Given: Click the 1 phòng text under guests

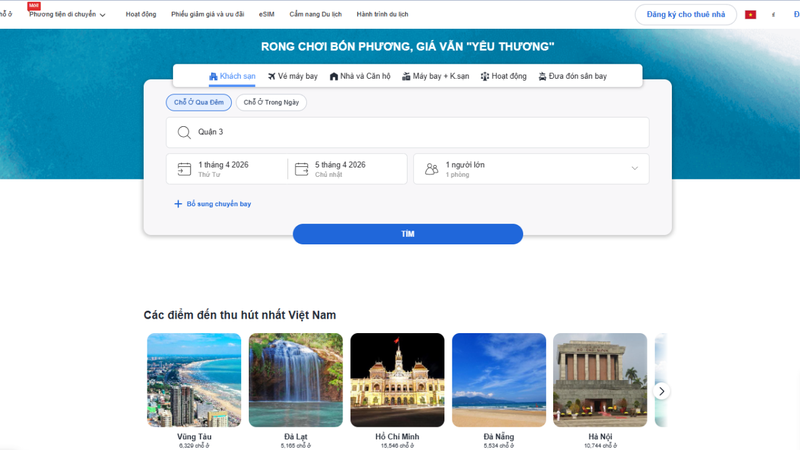Looking at the screenshot, I should (x=457, y=174).
